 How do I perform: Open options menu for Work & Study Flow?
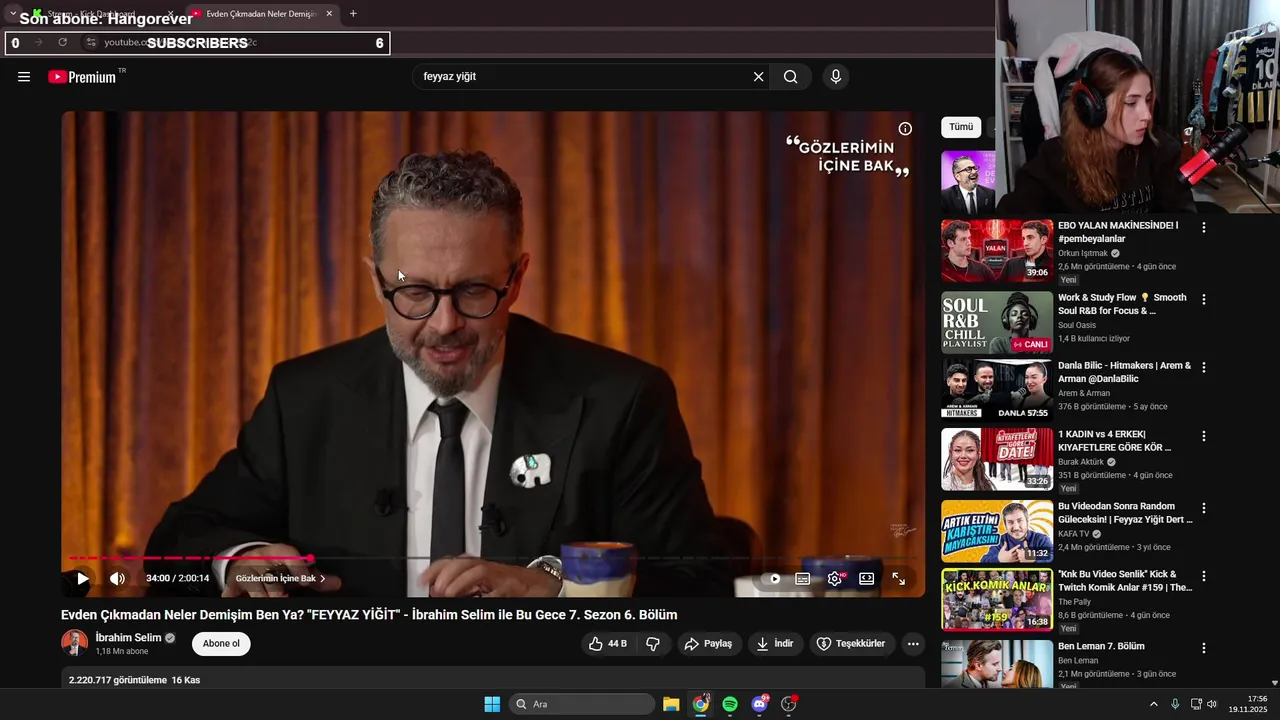click(1204, 299)
